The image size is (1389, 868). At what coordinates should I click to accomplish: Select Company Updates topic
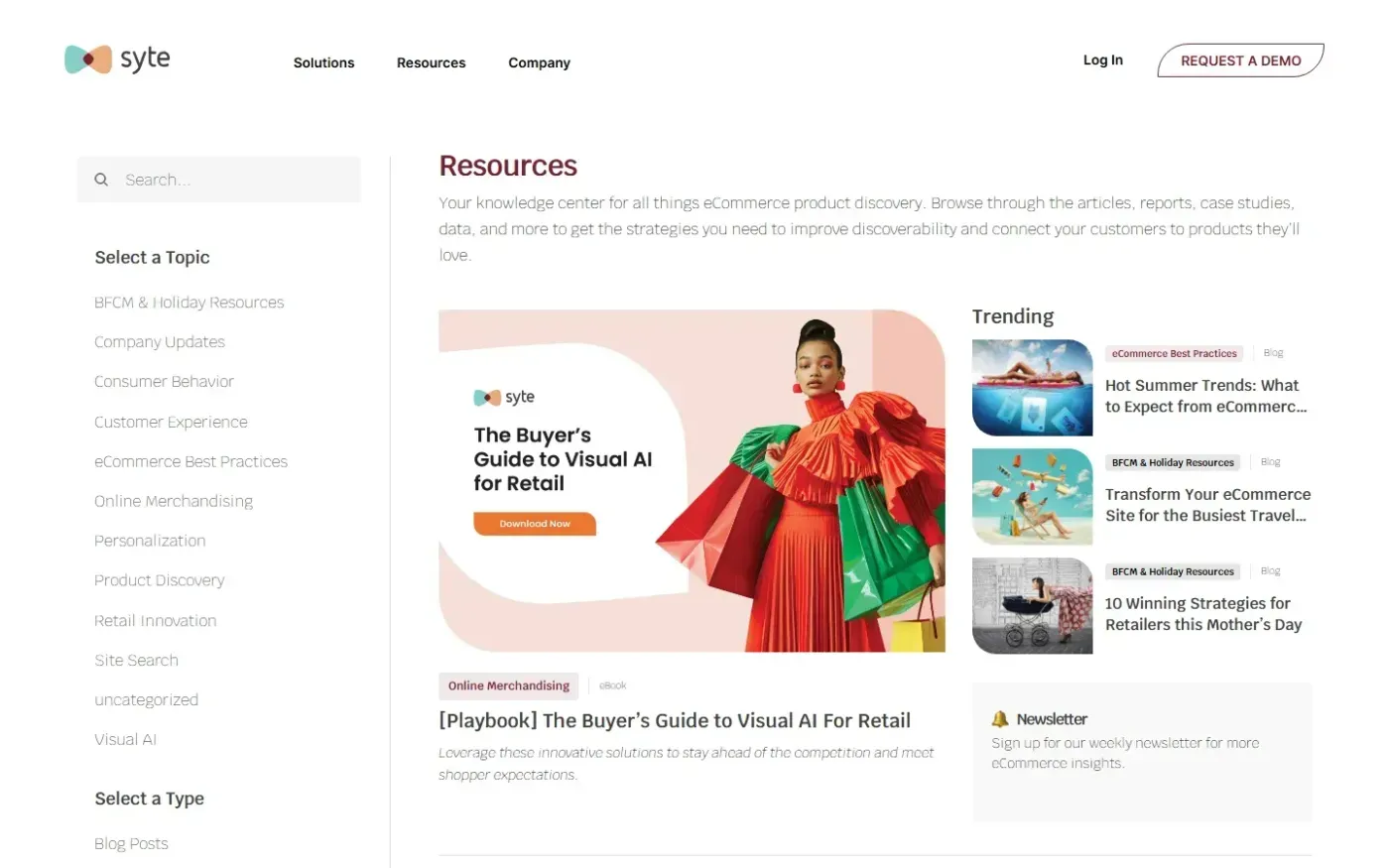(160, 342)
